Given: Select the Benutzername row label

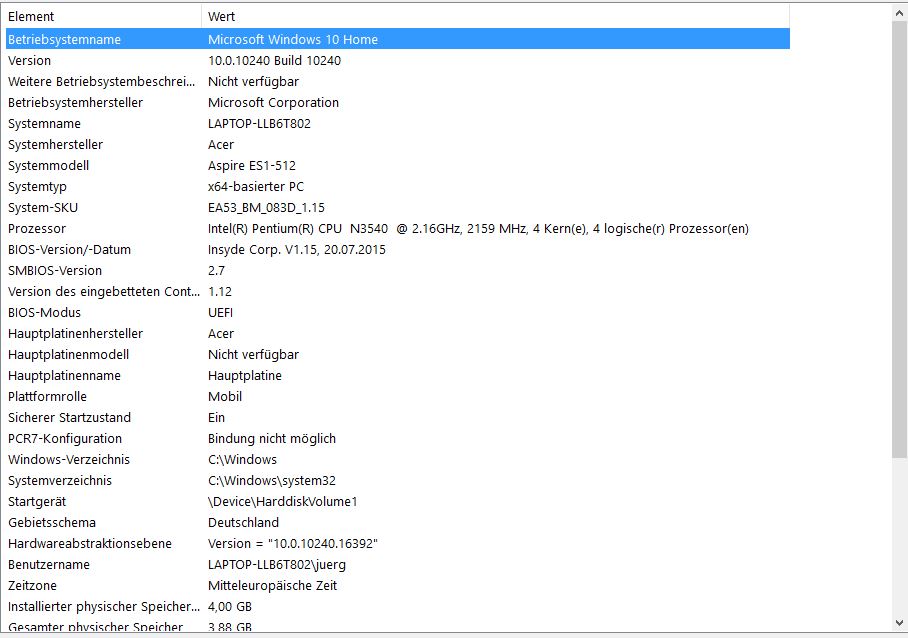Looking at the screenshot, I should (49, 564).
